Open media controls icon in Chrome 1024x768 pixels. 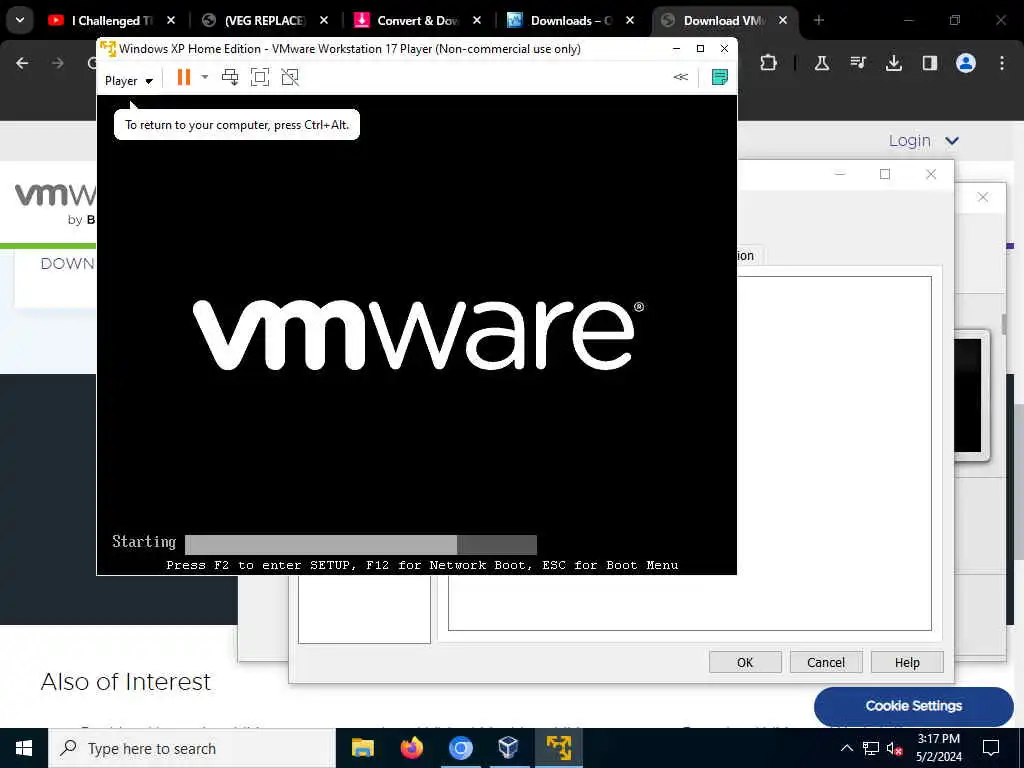(x=858, y=63)
